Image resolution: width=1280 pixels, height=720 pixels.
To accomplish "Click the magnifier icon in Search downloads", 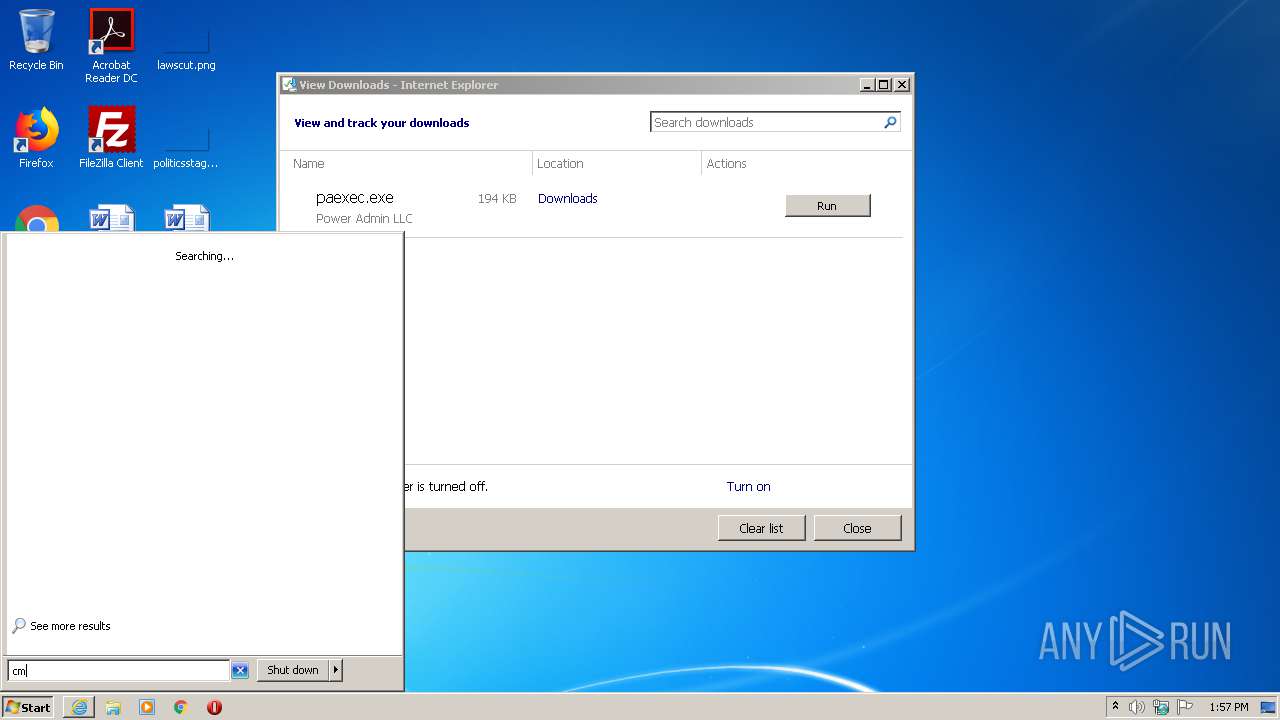I will (x=890, y=122).
